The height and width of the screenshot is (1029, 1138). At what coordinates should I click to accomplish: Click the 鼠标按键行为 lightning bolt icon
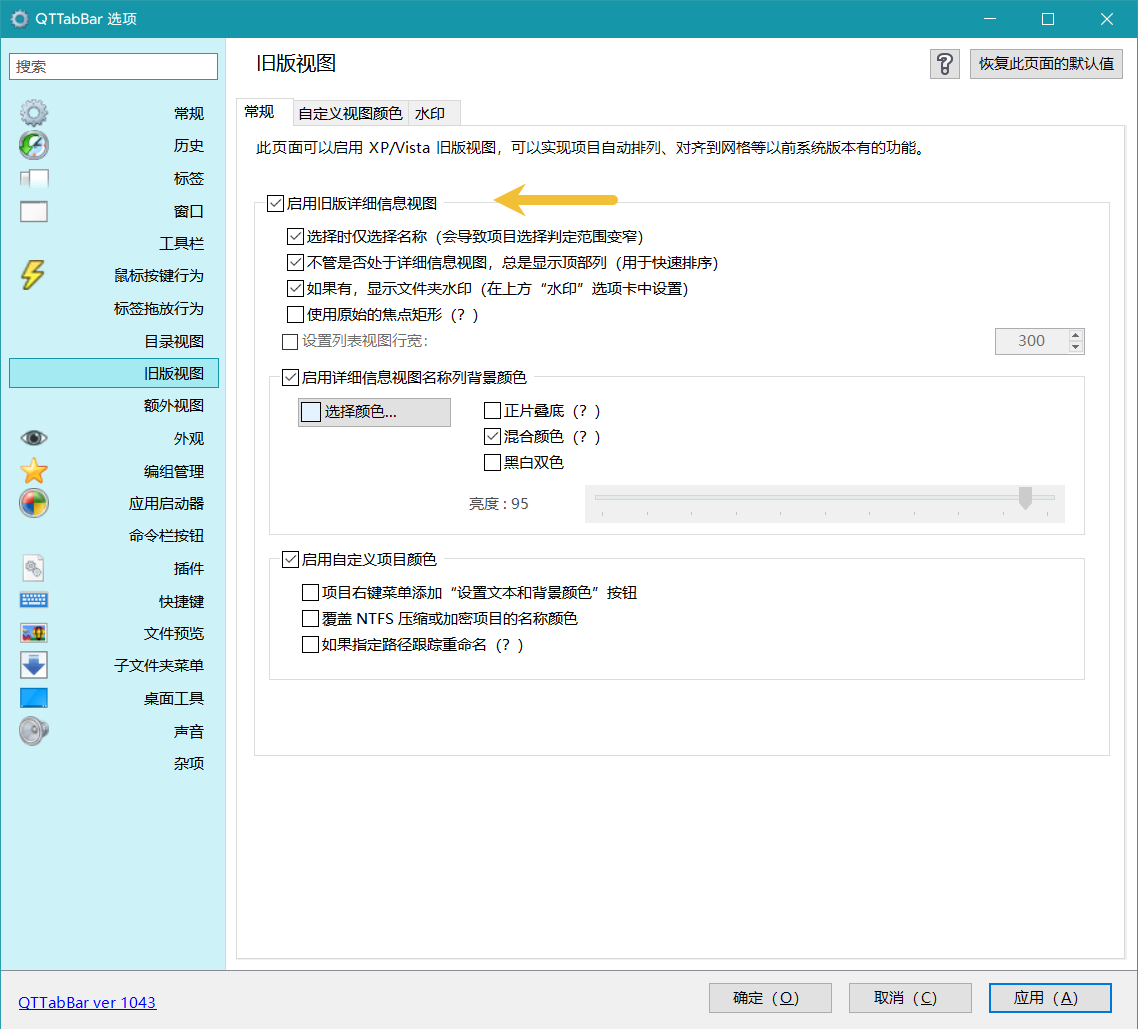click(x=33, y=275)
